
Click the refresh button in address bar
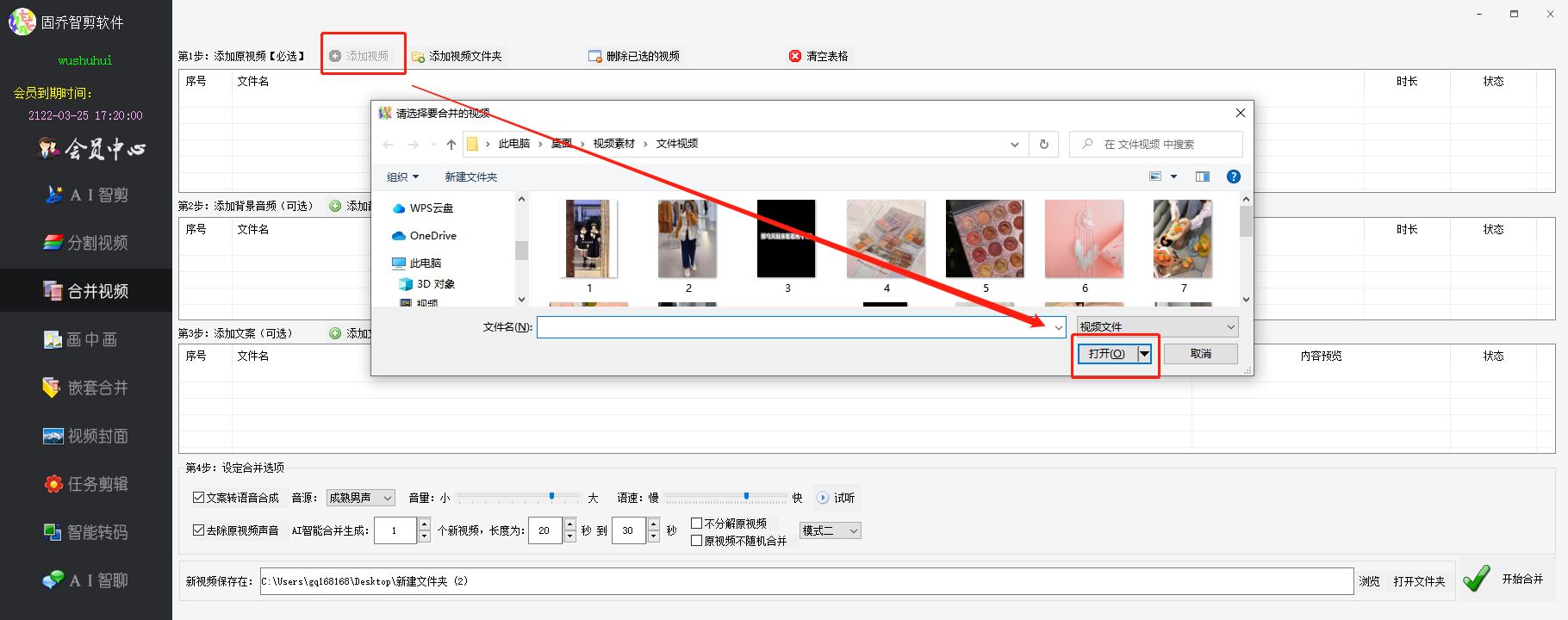tap(1043, 145)
